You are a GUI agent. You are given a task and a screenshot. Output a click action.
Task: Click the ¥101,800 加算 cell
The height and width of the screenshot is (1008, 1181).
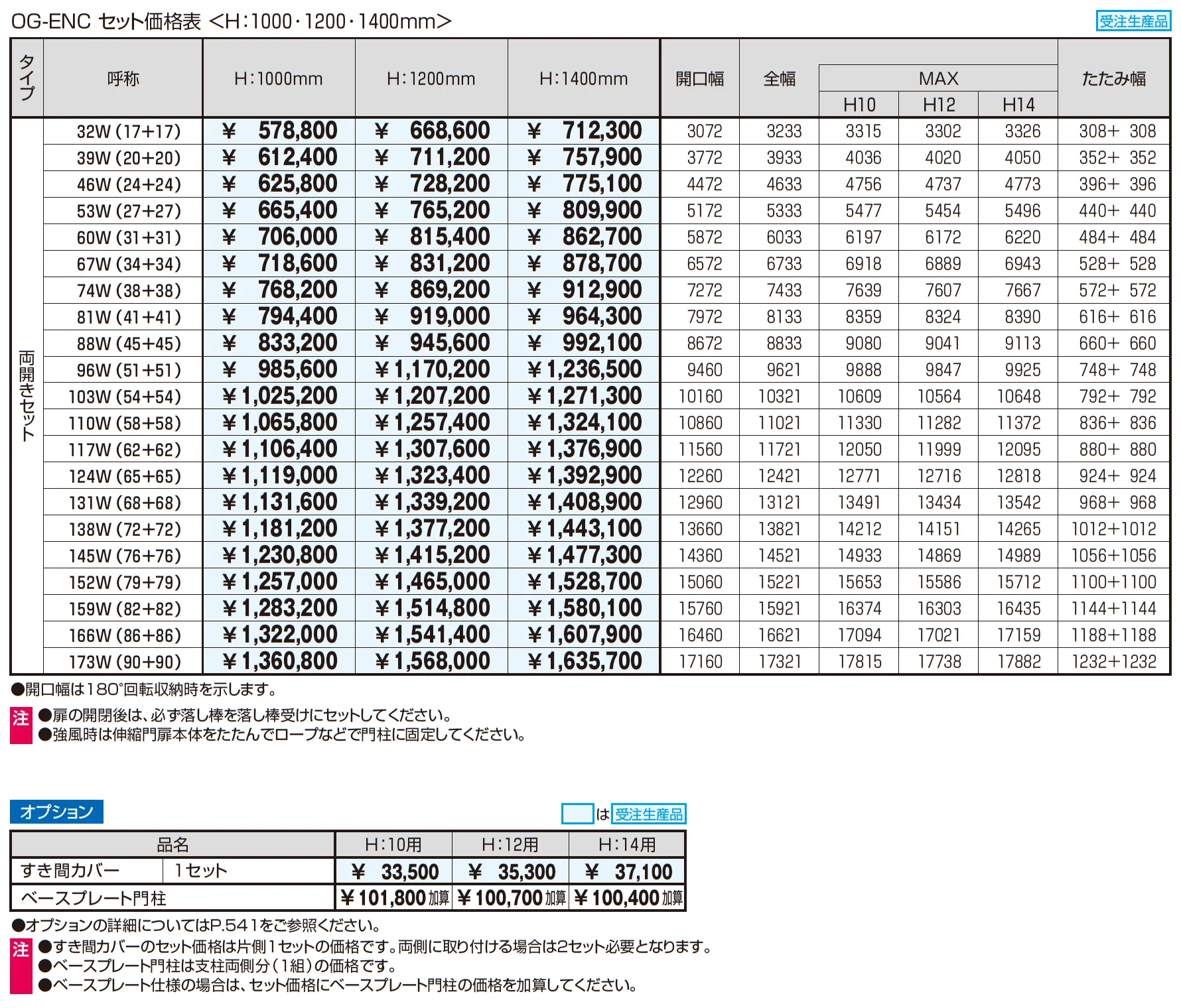394,898
